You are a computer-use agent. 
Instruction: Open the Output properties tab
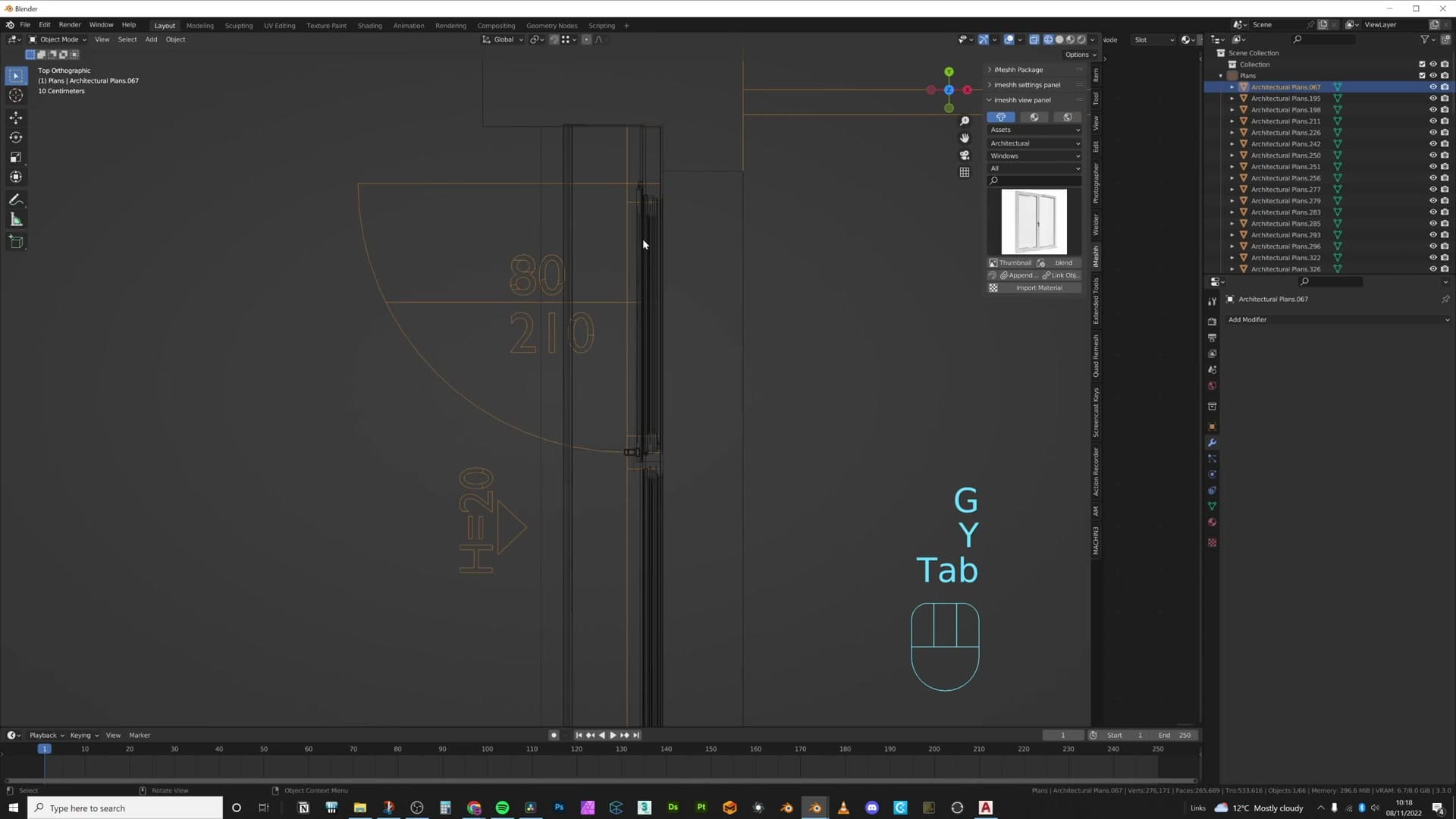(1212, 337)
